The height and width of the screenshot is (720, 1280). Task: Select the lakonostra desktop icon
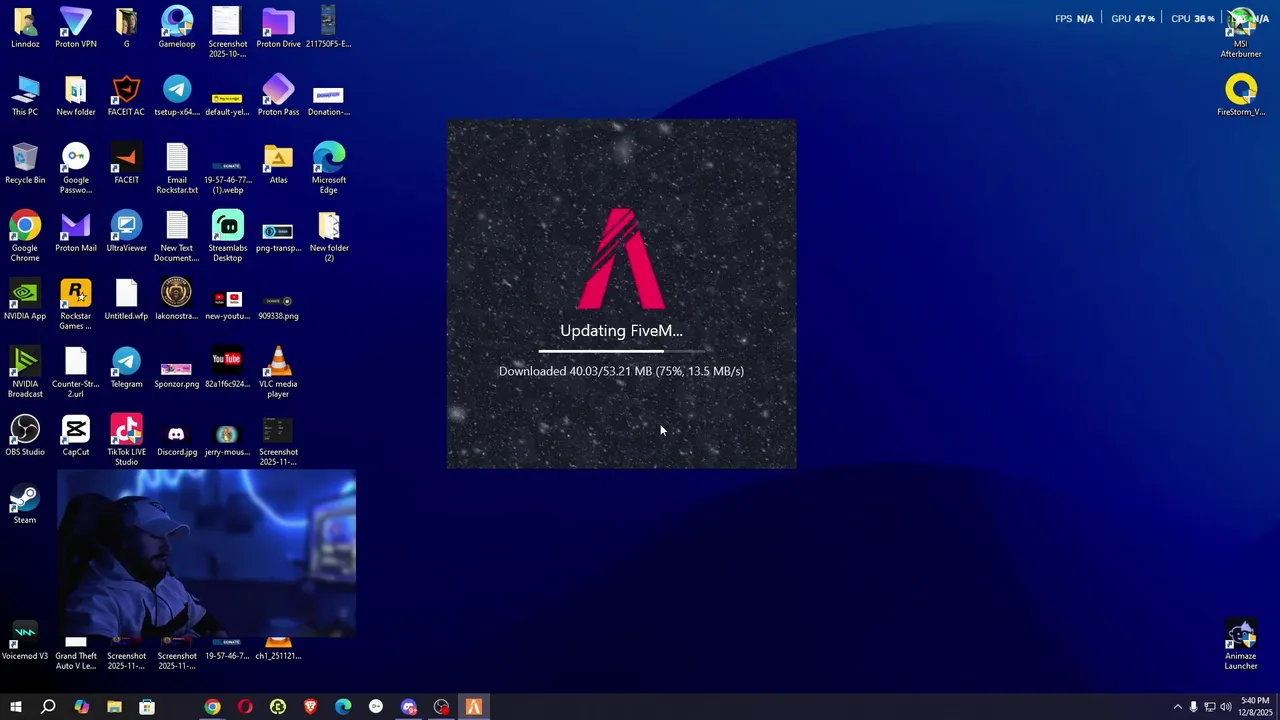177,300
